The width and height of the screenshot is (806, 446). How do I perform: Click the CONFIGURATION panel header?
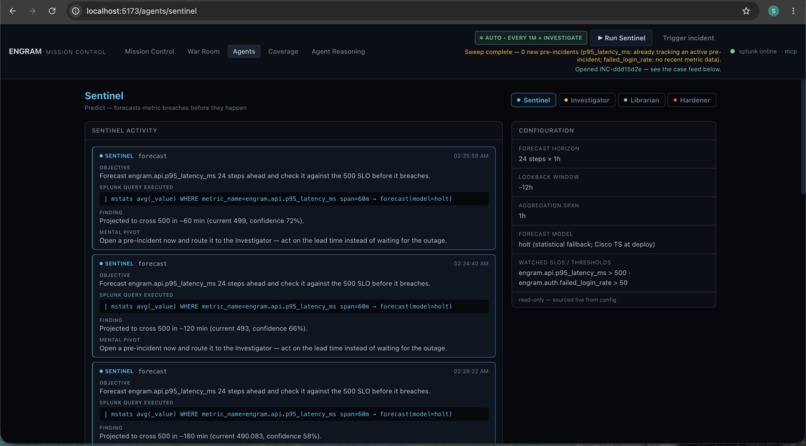click(x=613, y=131)
